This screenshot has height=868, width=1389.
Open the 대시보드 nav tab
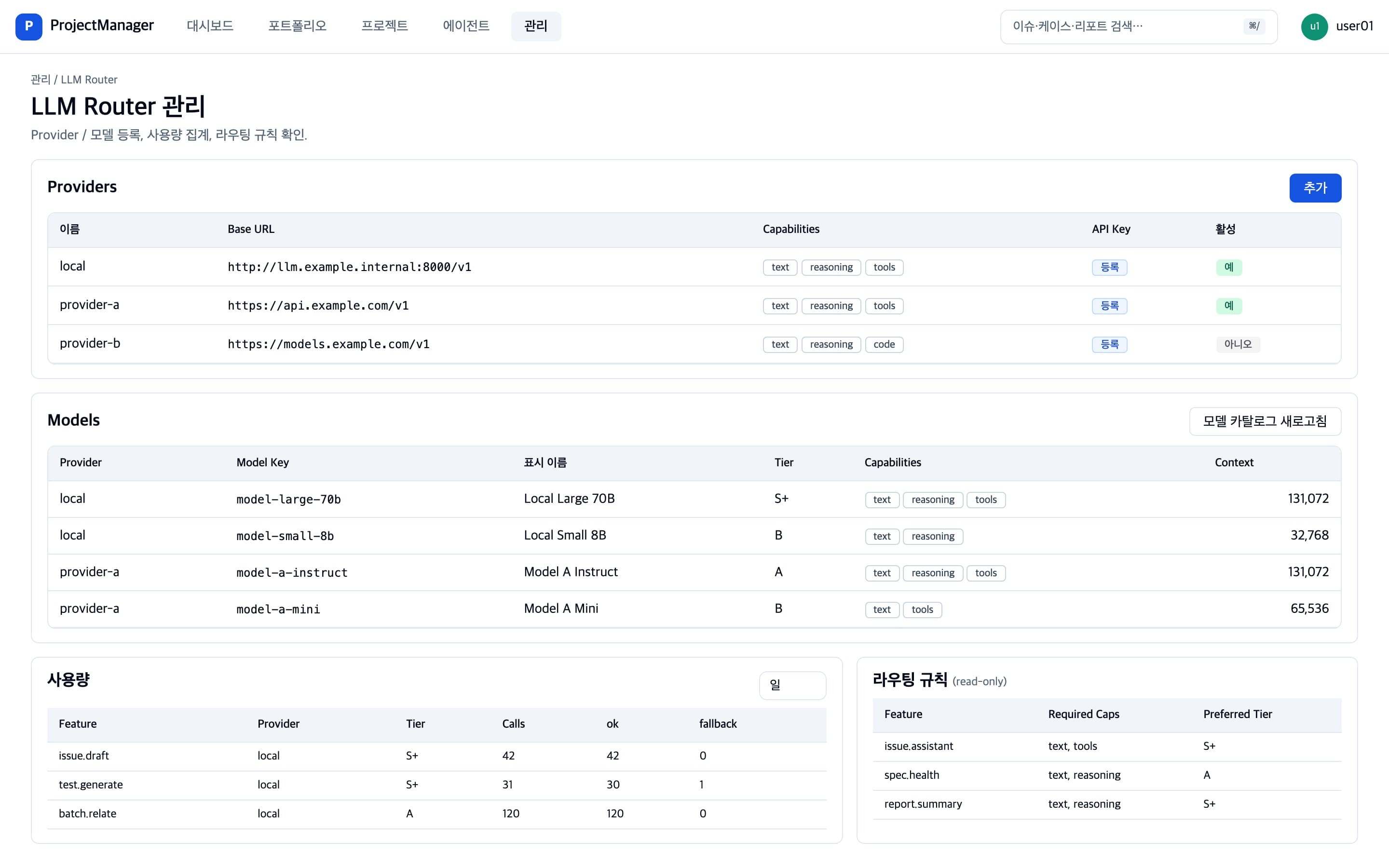point(210,26)
